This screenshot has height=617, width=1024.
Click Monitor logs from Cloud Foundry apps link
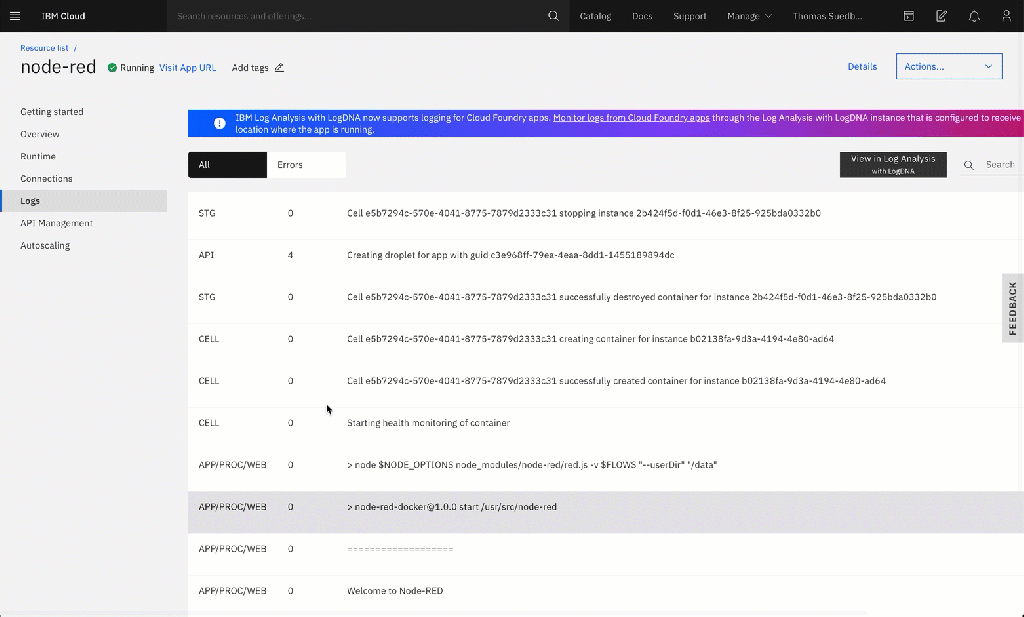[x=631, y=118]
